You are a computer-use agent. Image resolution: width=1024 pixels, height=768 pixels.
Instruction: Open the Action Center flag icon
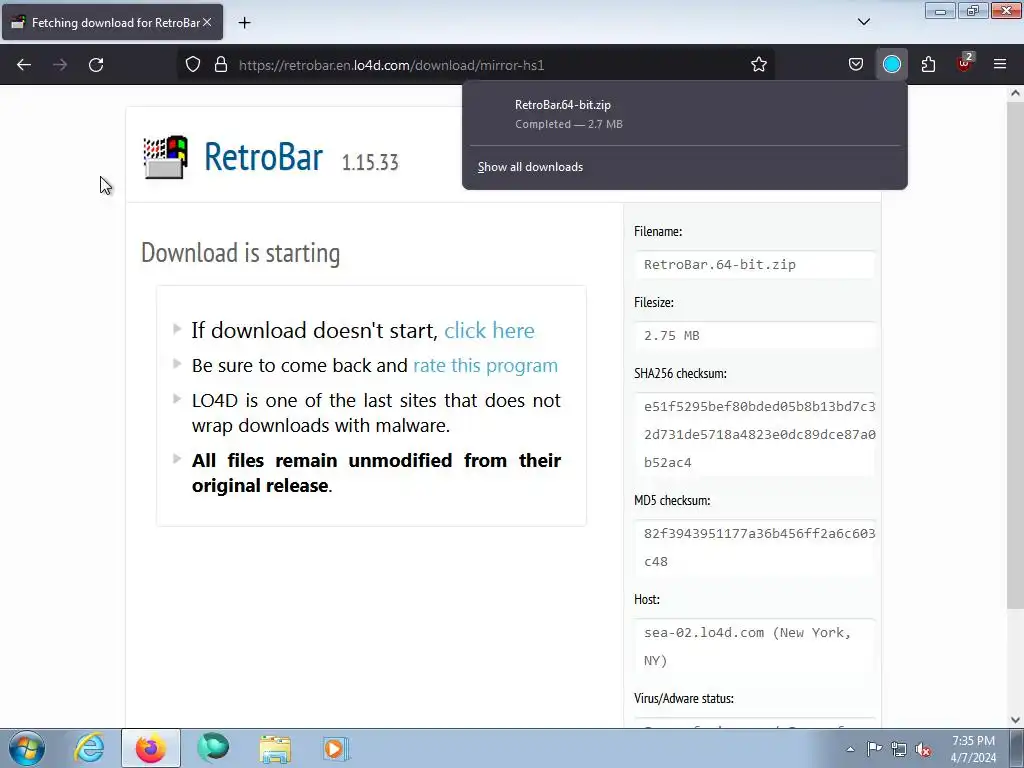(x=874, y=749)
